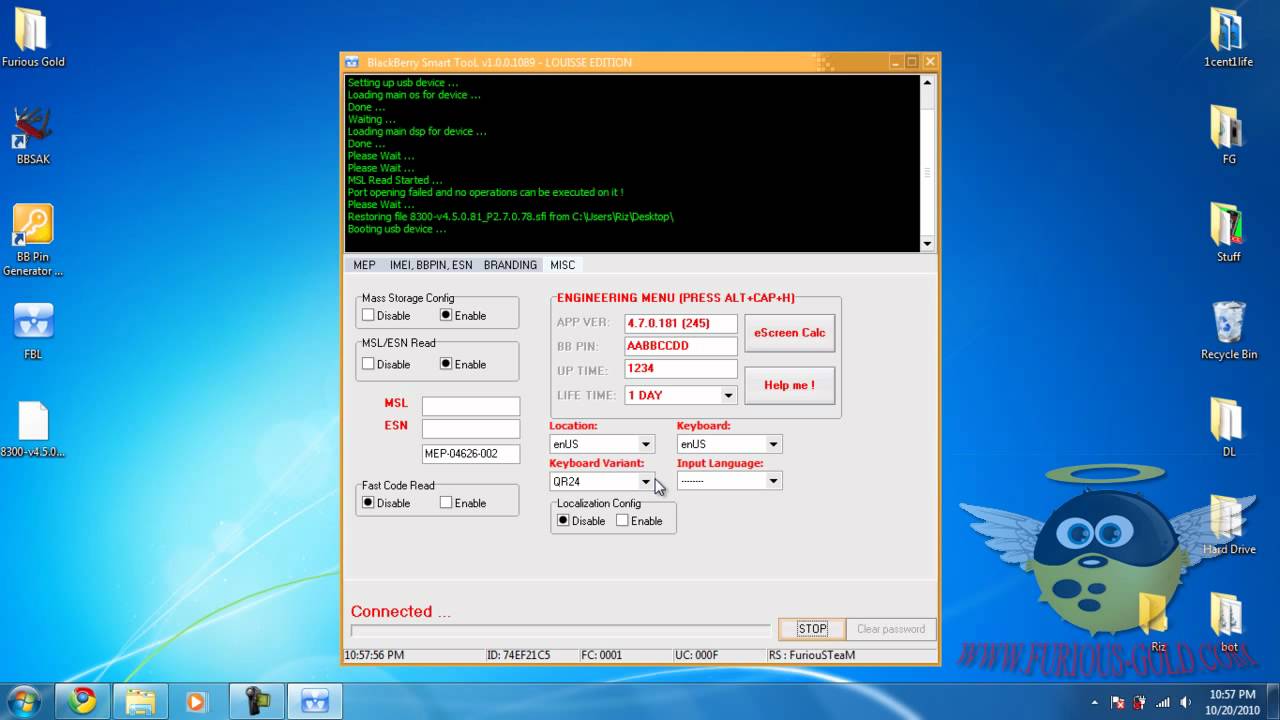The image size is (1280, 720).
Task: Click the MEP-04626-002 field
Action: (x=471, y=454)
